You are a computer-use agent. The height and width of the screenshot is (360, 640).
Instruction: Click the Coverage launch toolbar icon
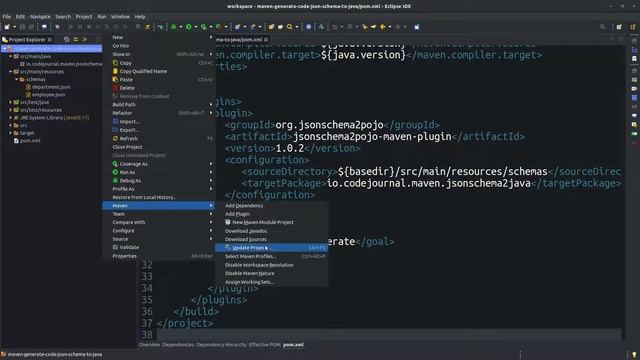[x=204, y=27]
